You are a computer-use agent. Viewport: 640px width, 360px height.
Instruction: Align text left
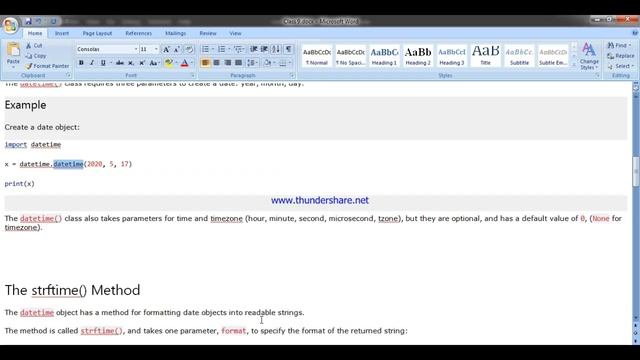205,63
